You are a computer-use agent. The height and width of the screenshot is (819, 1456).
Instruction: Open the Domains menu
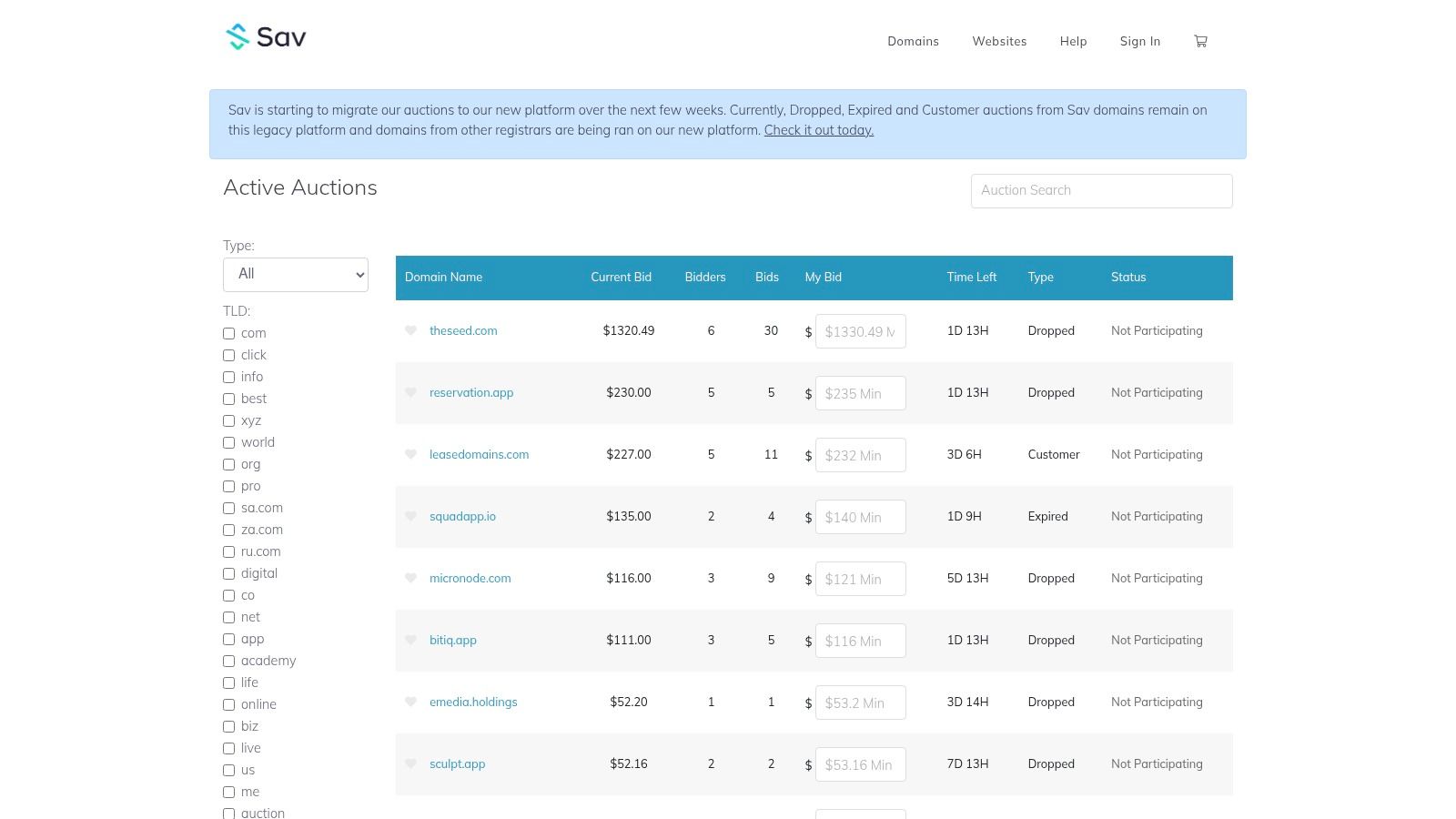coord(913,42)
